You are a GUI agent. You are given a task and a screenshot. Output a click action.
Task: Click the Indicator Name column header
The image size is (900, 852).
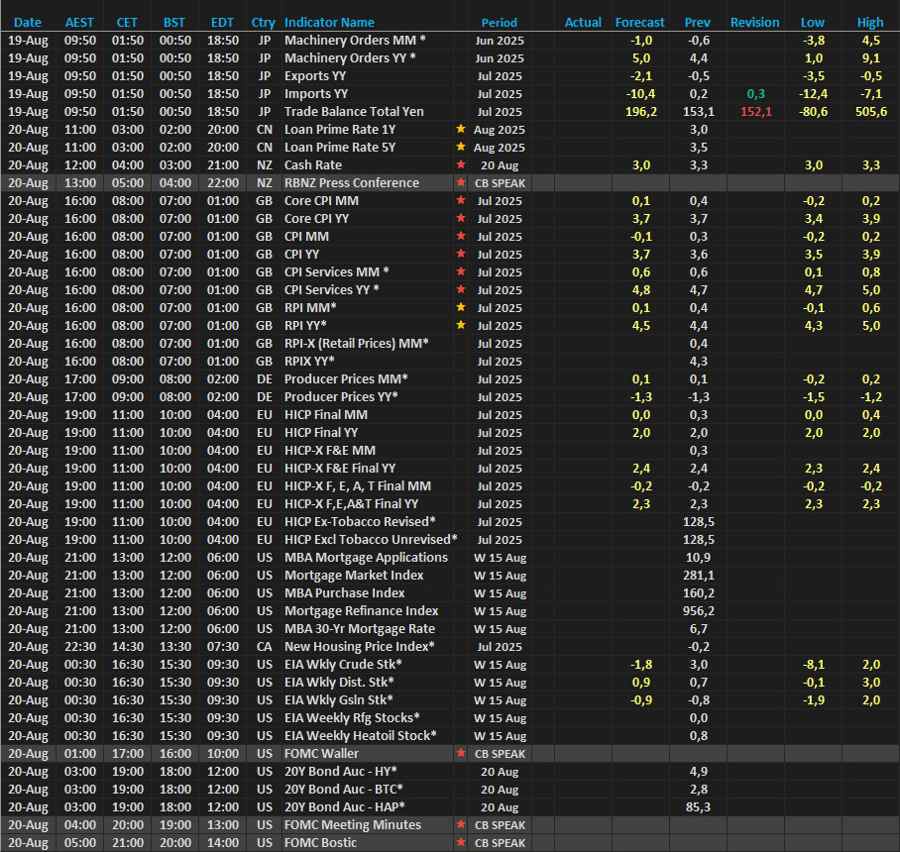coord(329,22)
